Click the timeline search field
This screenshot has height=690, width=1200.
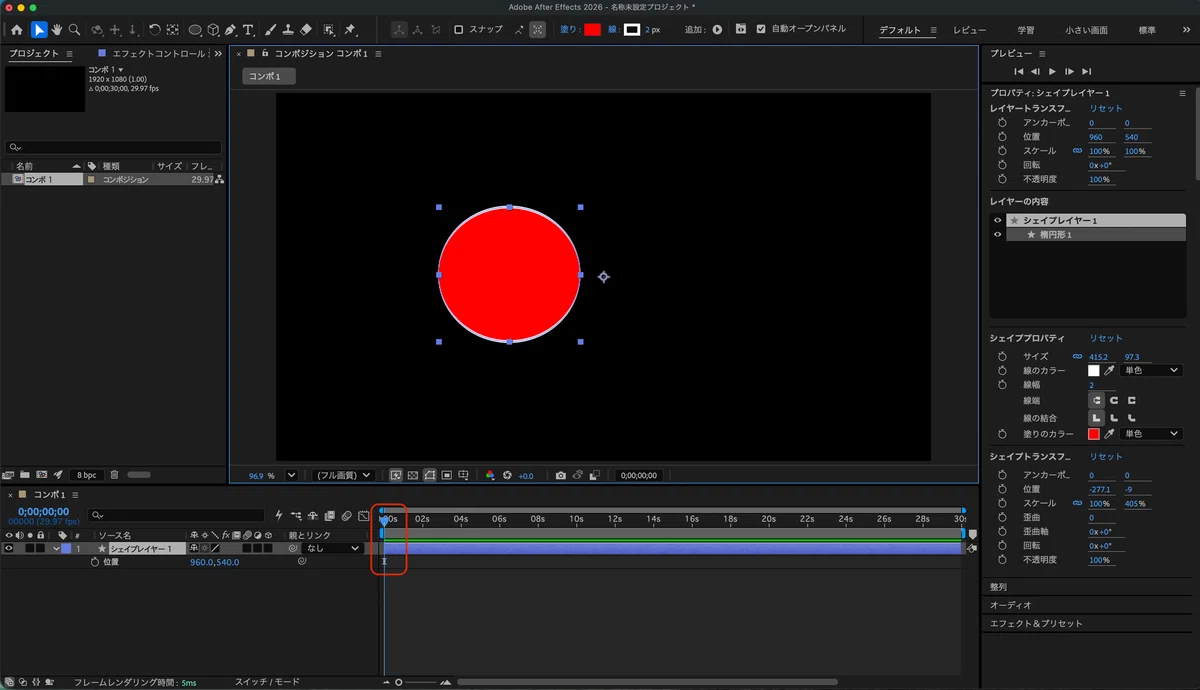tap(177, 516)
